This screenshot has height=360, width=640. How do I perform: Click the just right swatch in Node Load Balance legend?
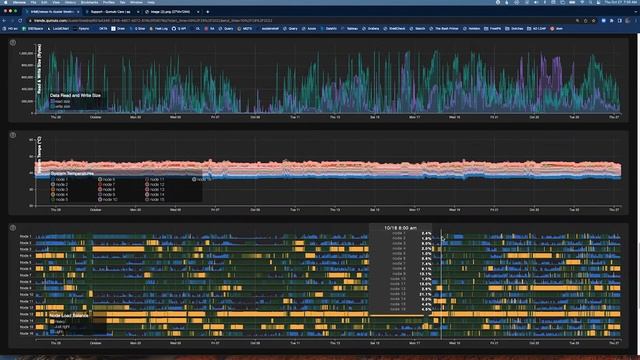(x=52, y=327)
